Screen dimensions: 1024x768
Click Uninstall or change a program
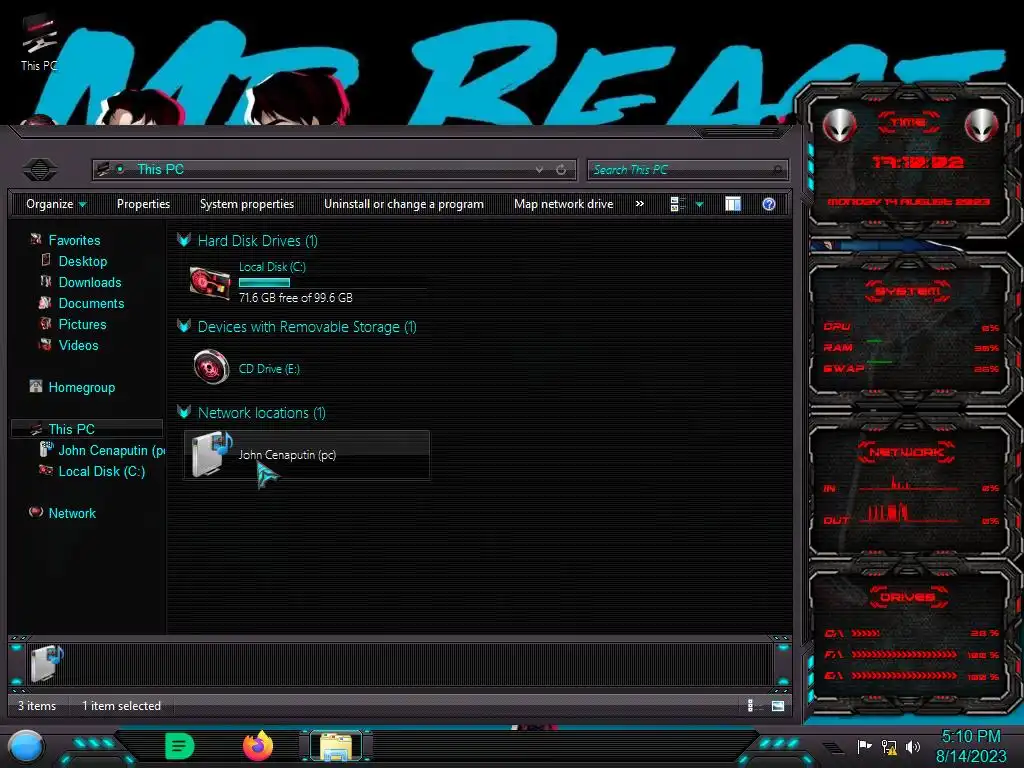tap(404, 204)
